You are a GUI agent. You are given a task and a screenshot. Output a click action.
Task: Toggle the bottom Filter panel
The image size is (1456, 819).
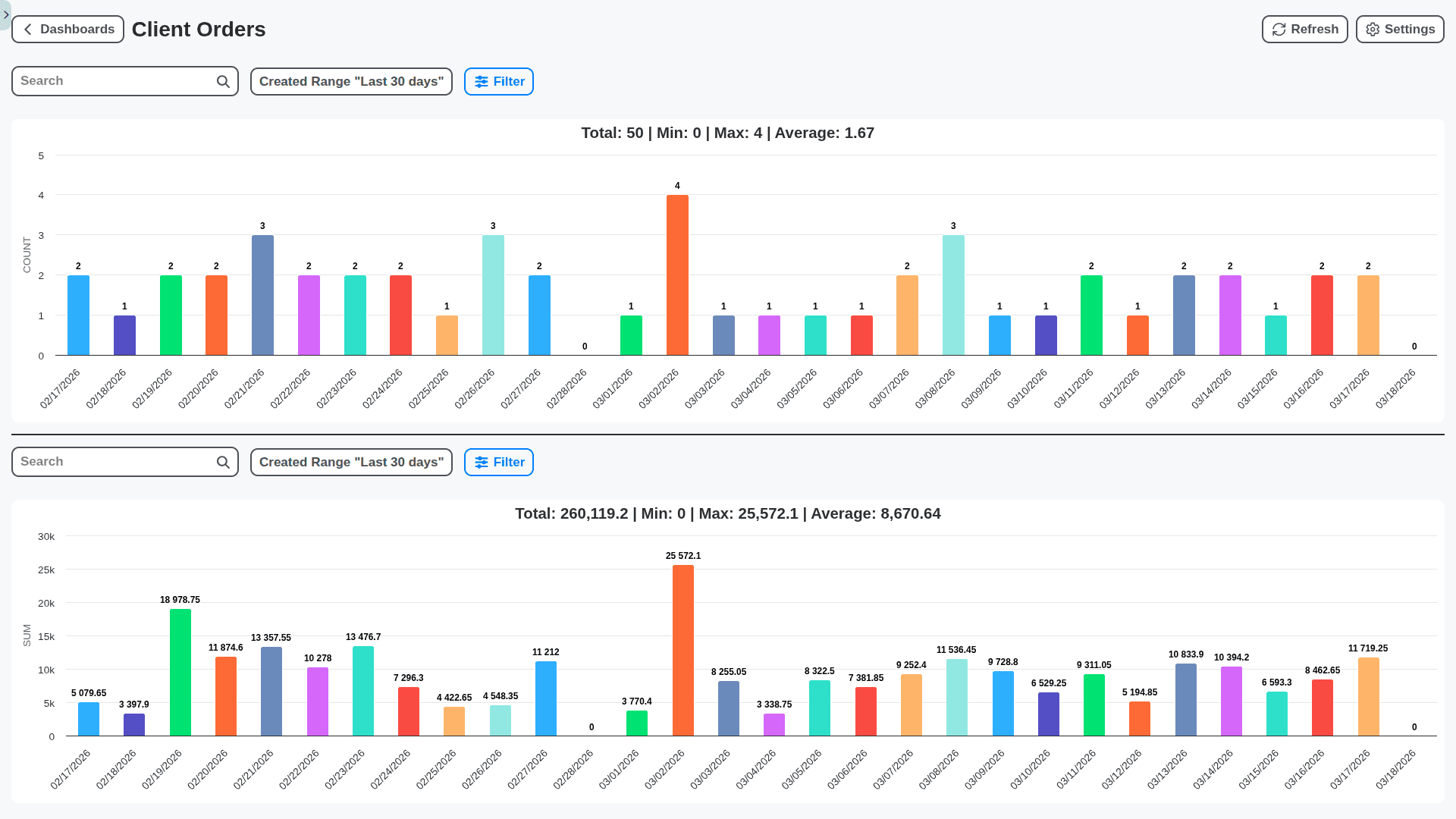pyautogui.click(x=498, y=462)
